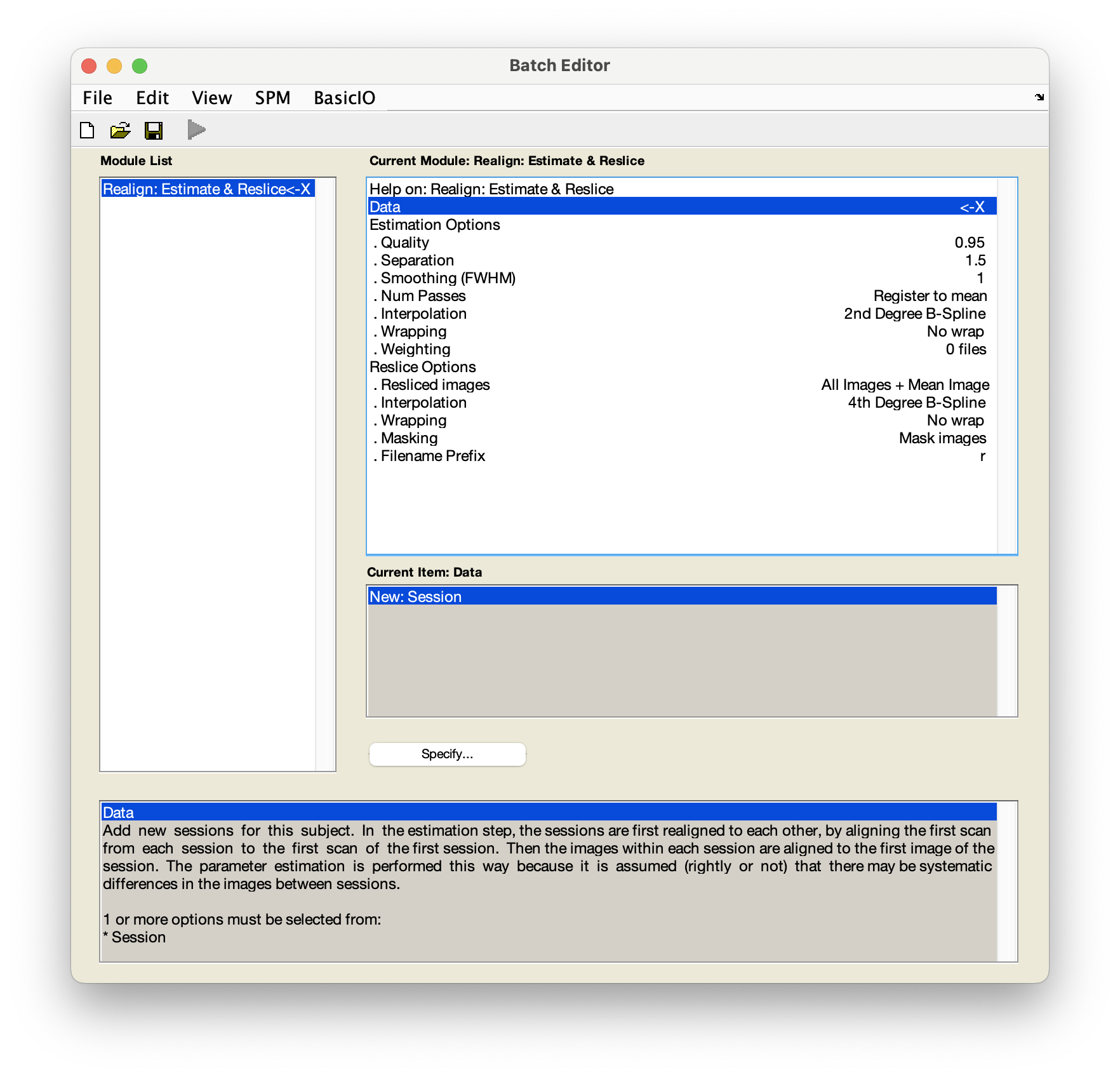This screenshot has height=1077, width=1120.
Task: Select the Filename Prefix row
Action: click(x=683, y=455)
